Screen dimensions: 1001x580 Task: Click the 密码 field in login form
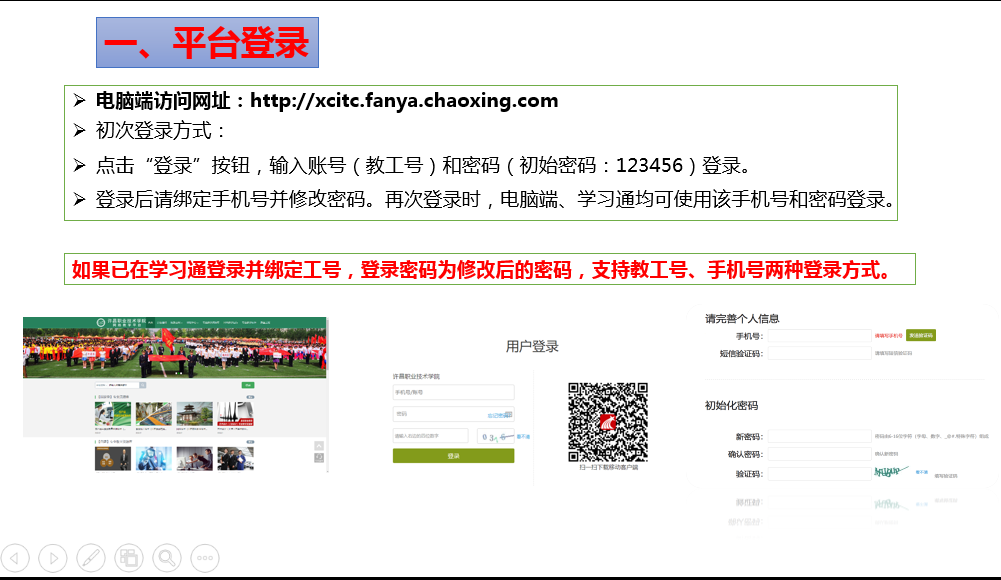click(x=453, y=414)
